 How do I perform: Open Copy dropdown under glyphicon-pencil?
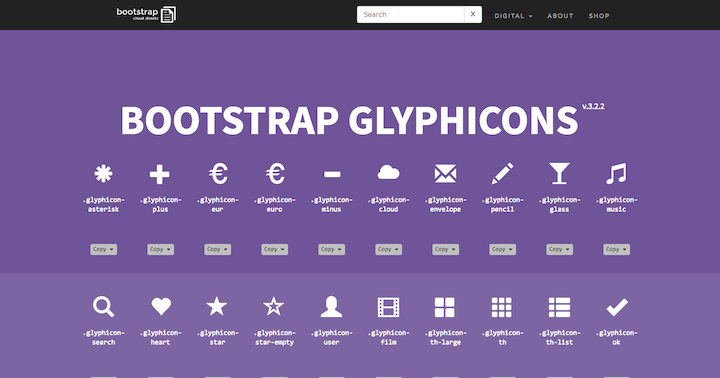(x=502, y=249)
